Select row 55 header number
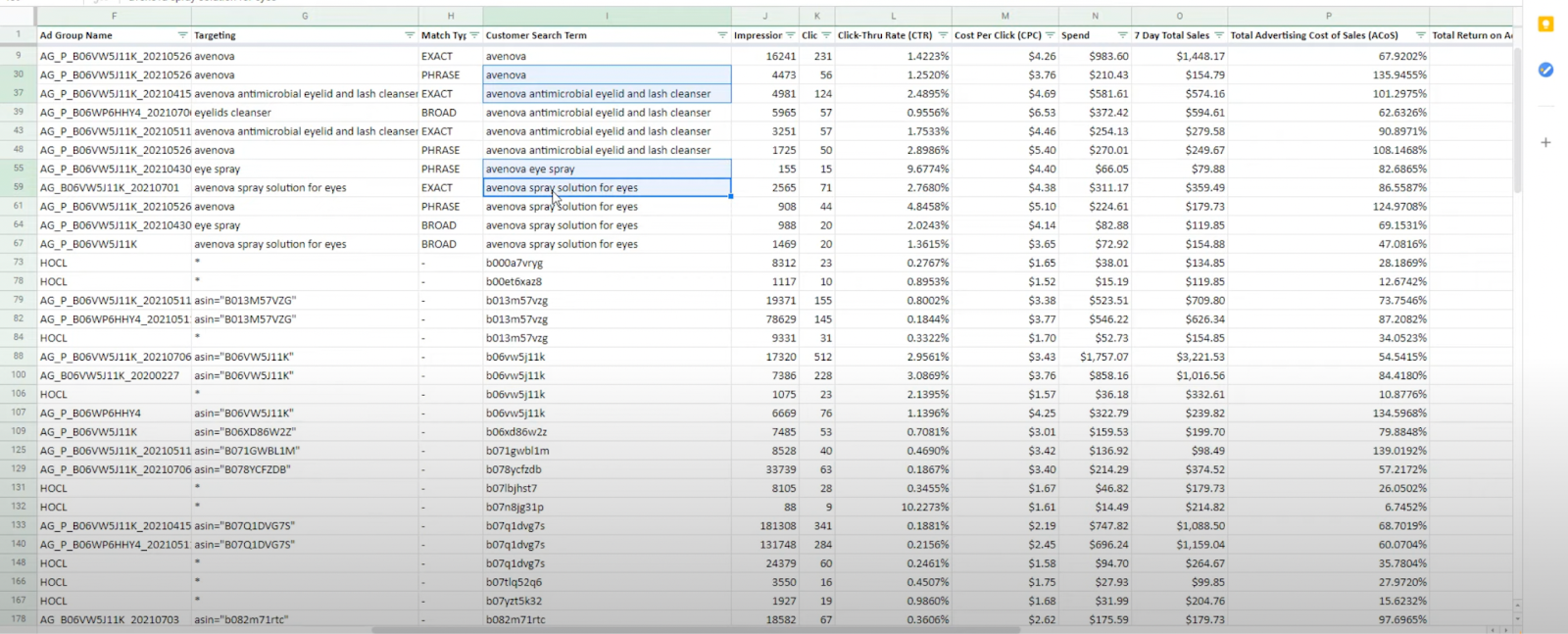This screenshot has width=1568, height=634. coord(19,169)
